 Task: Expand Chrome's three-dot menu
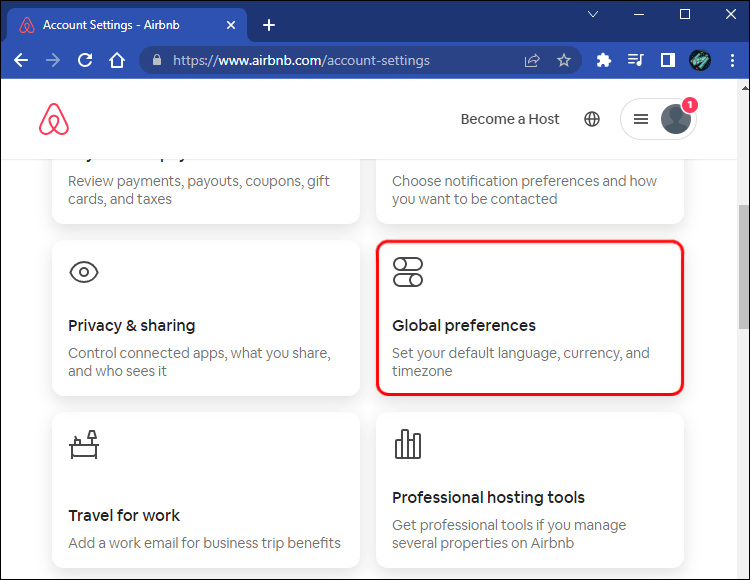(x=731, y=60)
